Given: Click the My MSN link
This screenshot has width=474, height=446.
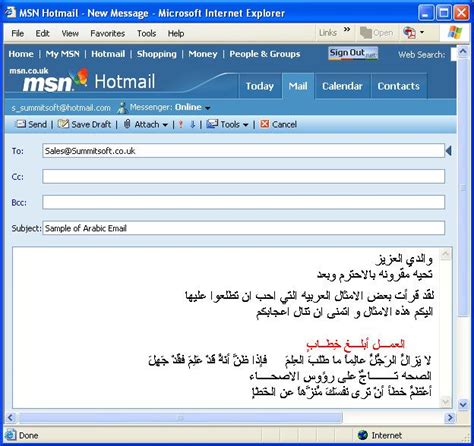Looking at the screenshot, I should pos(63,54).
